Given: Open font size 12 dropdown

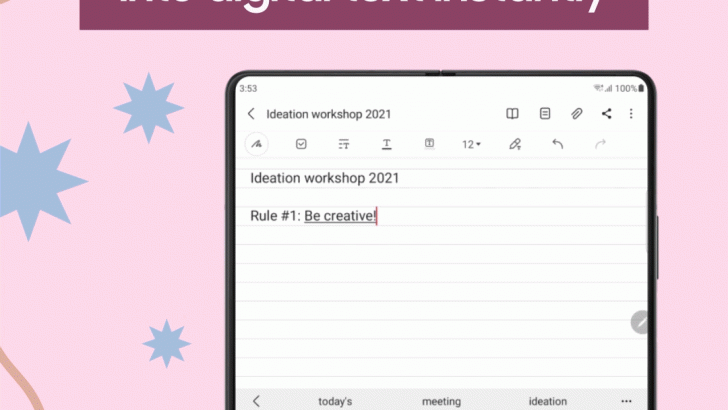Looking at the screenshot, I should pyautogui.click(x=471, y=144).
